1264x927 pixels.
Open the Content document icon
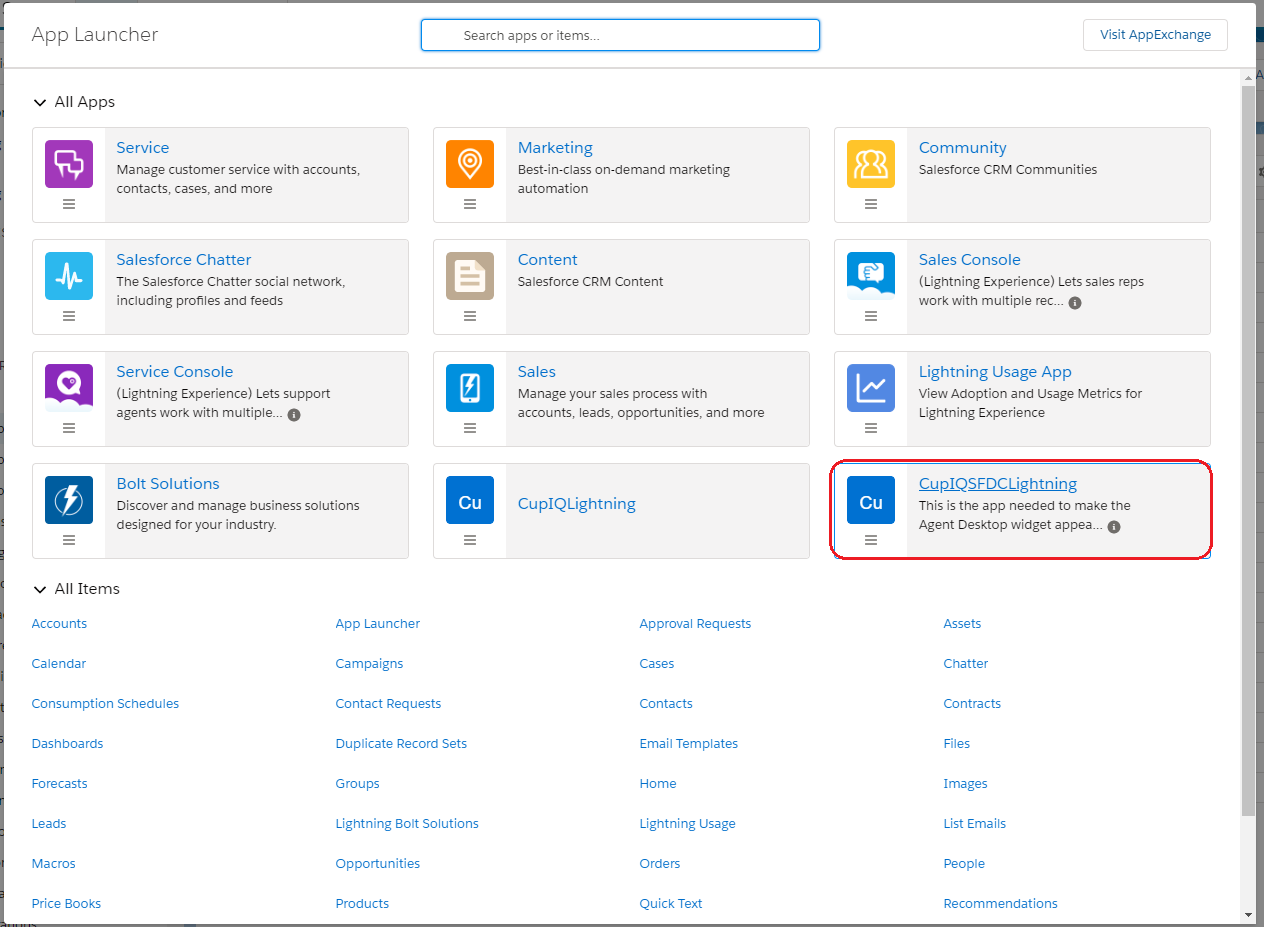(470, 276)
